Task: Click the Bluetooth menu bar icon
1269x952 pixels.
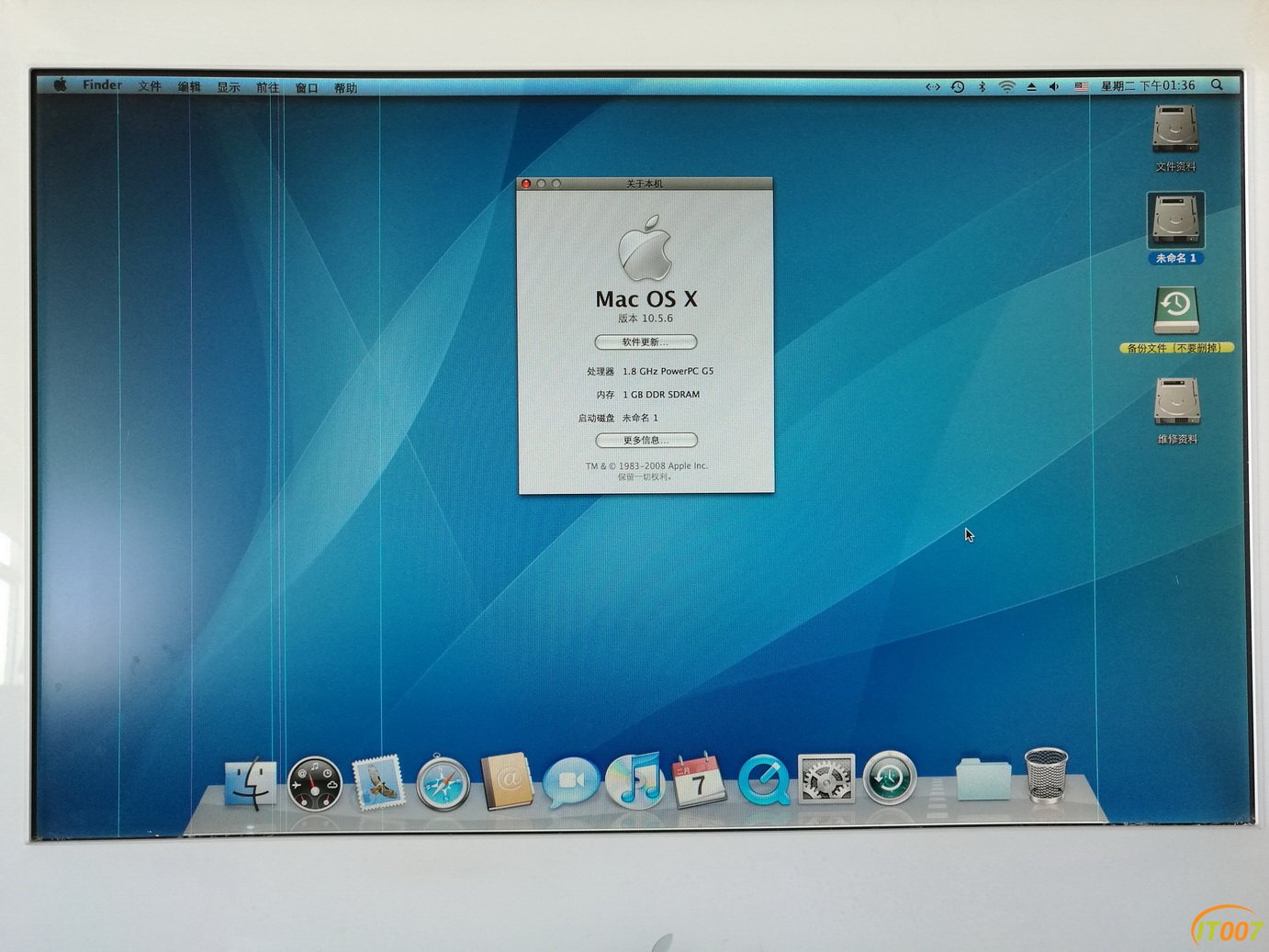Action: click(x=982, y=86)
